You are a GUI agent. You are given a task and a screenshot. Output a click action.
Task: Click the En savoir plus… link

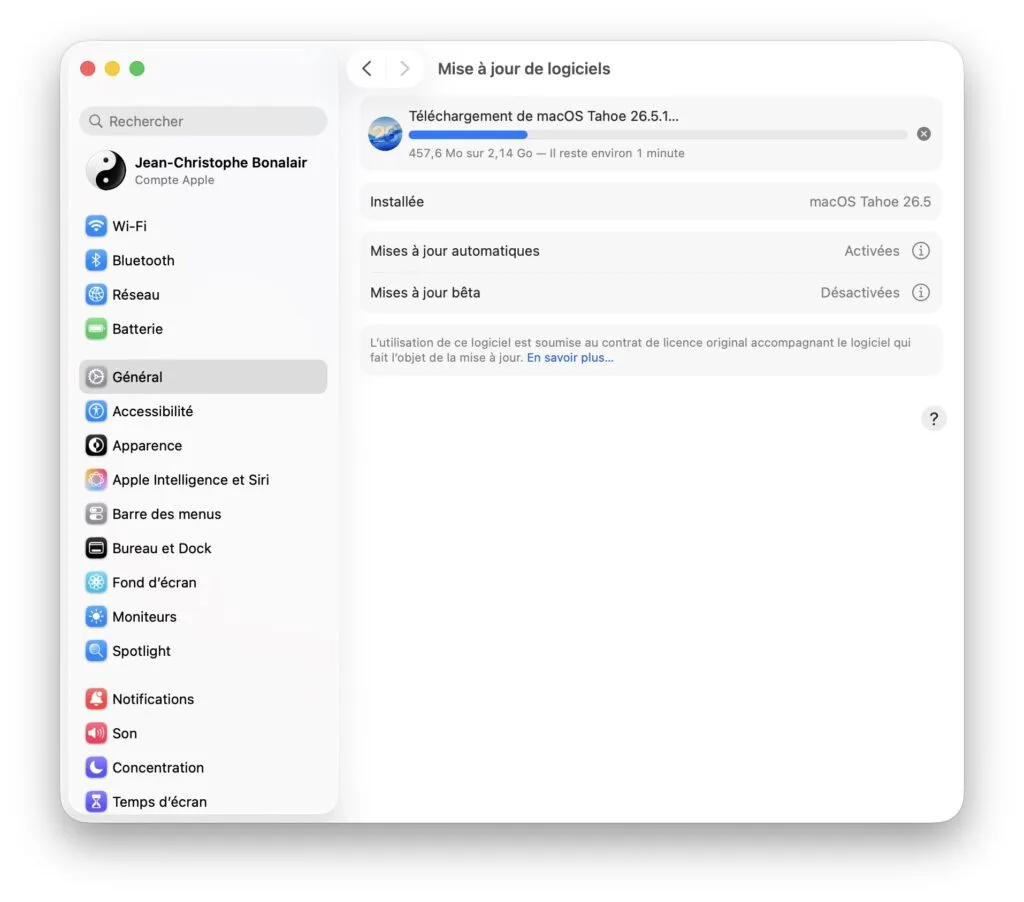(569, 358)
